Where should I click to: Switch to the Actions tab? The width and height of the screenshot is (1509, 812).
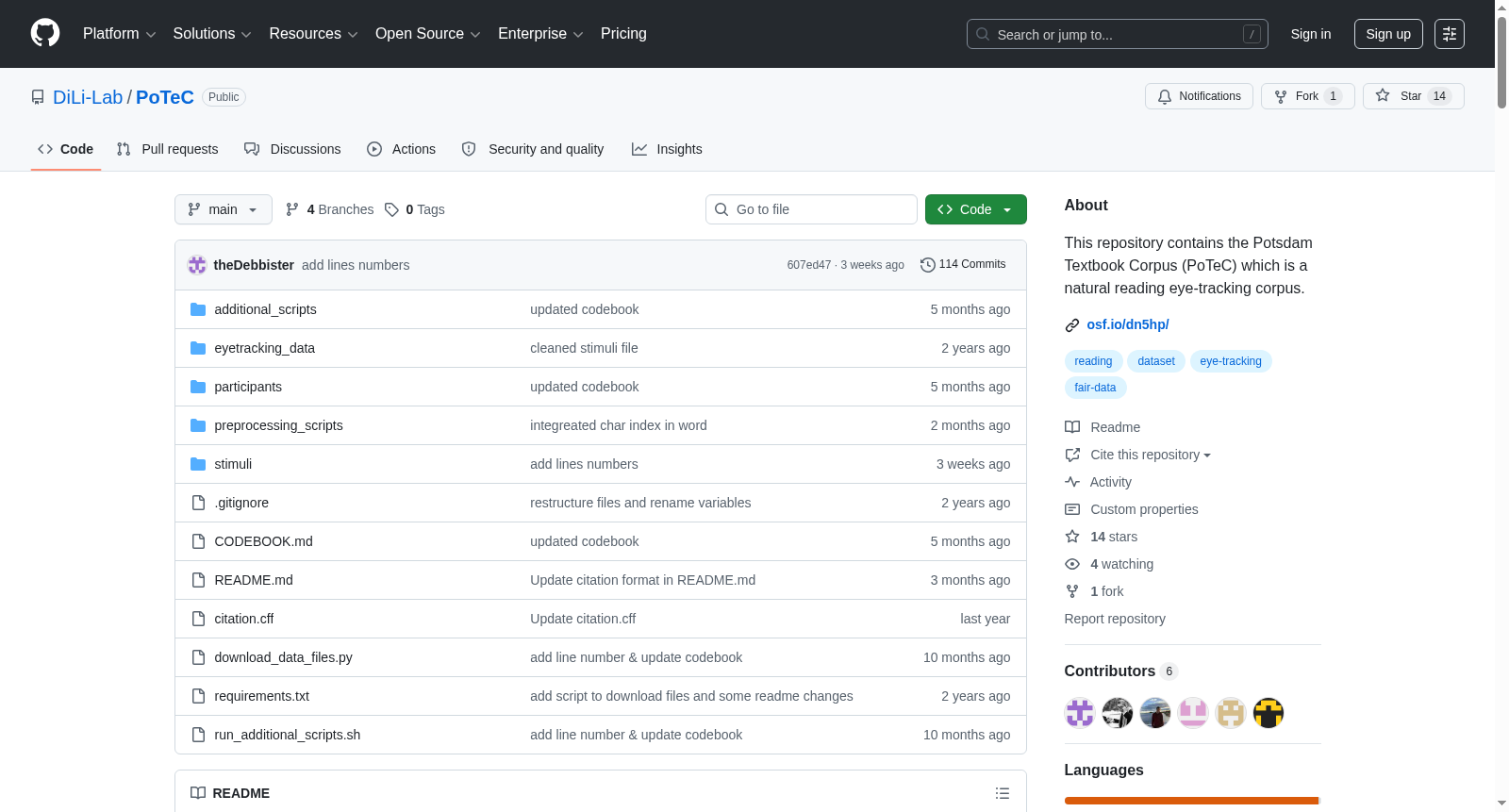point(401,149)
